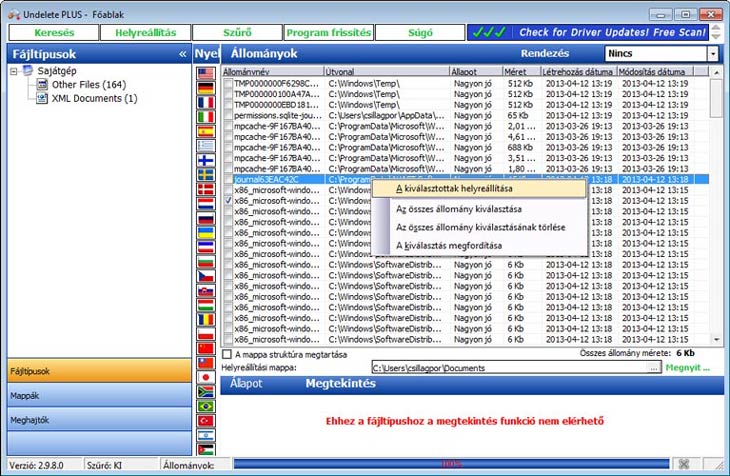Viewport: 730px width, 476px height.
Task: Select the Hungarian flag language
Action: (x=206, y=305)
